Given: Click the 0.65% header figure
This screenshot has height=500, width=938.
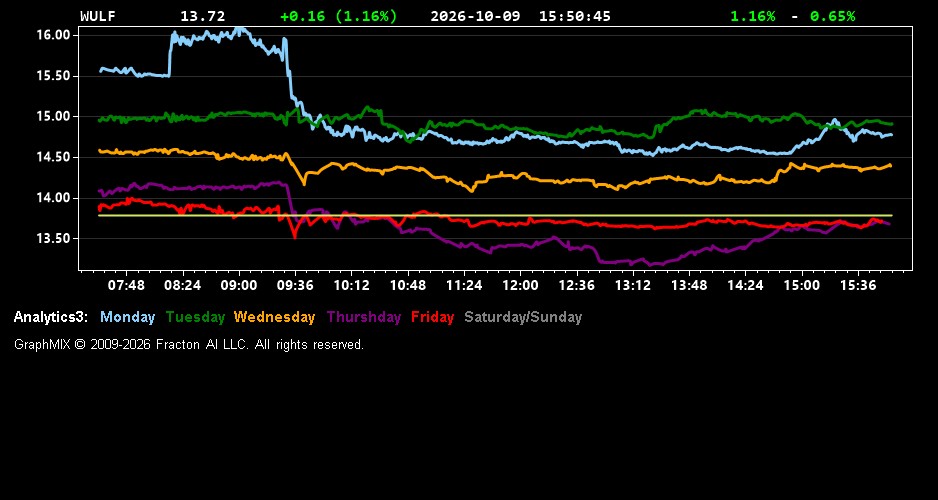Looking at the screenshot, I should point(833,16).
